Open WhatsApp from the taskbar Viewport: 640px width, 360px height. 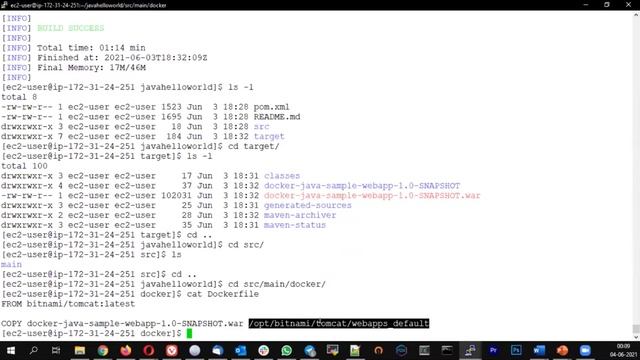click(x=287, y=350)
